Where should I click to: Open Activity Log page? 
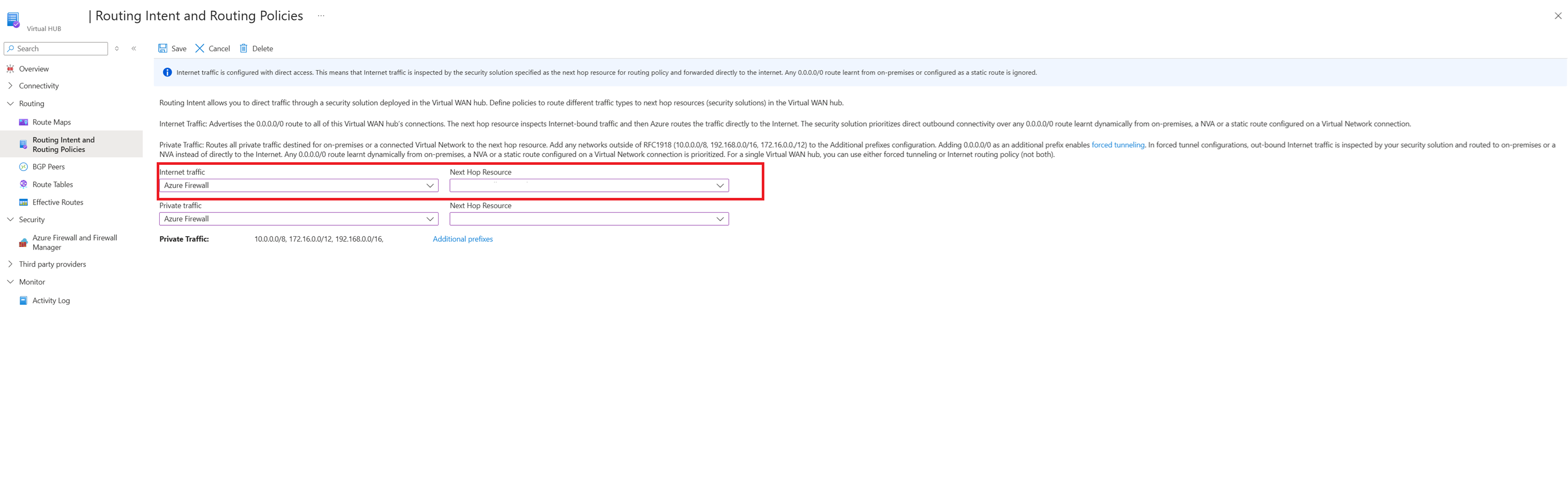coord(51,300)
